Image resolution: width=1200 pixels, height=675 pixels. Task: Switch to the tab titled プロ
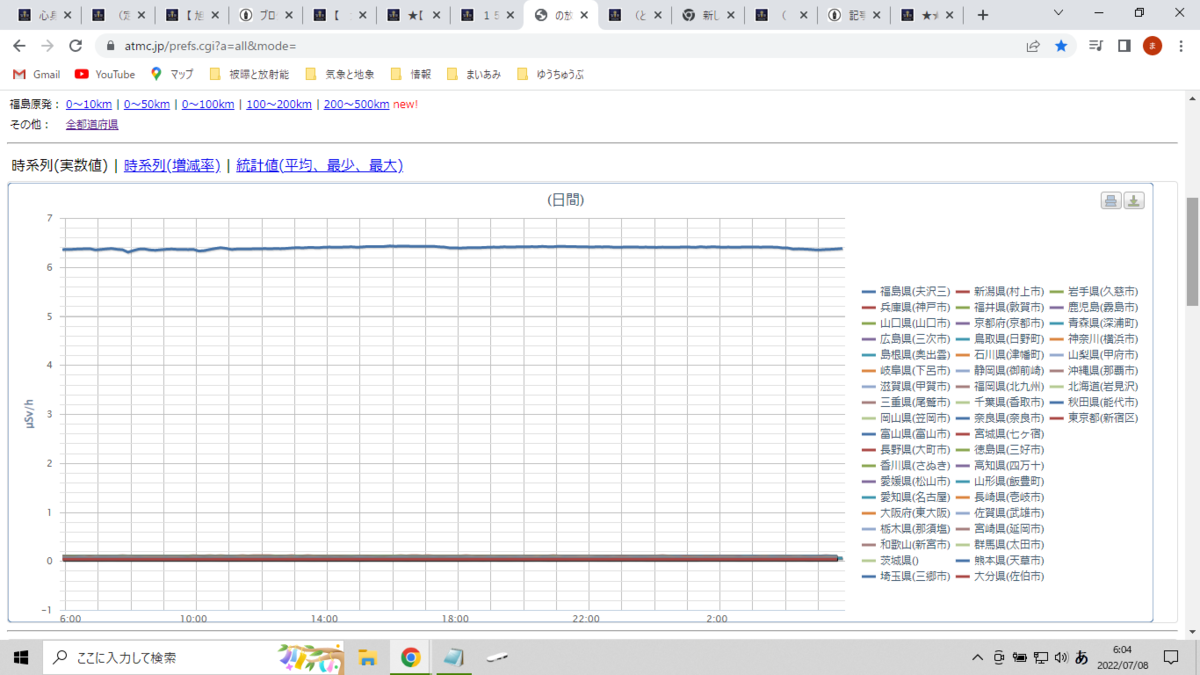[x=265, y=15]
